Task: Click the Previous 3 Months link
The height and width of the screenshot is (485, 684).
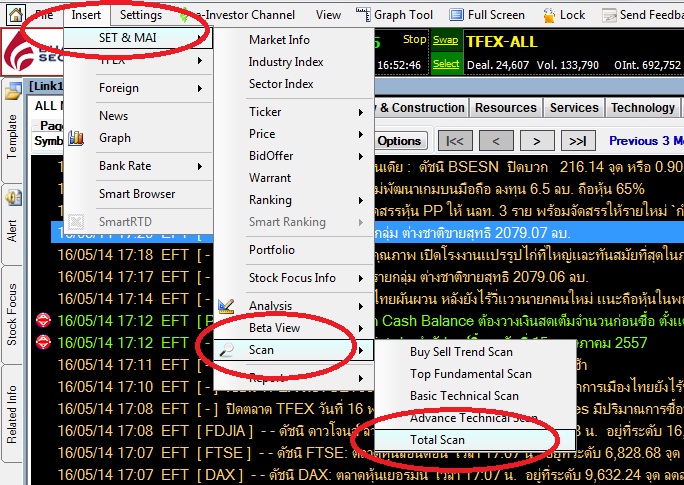Action: point(646,141)
